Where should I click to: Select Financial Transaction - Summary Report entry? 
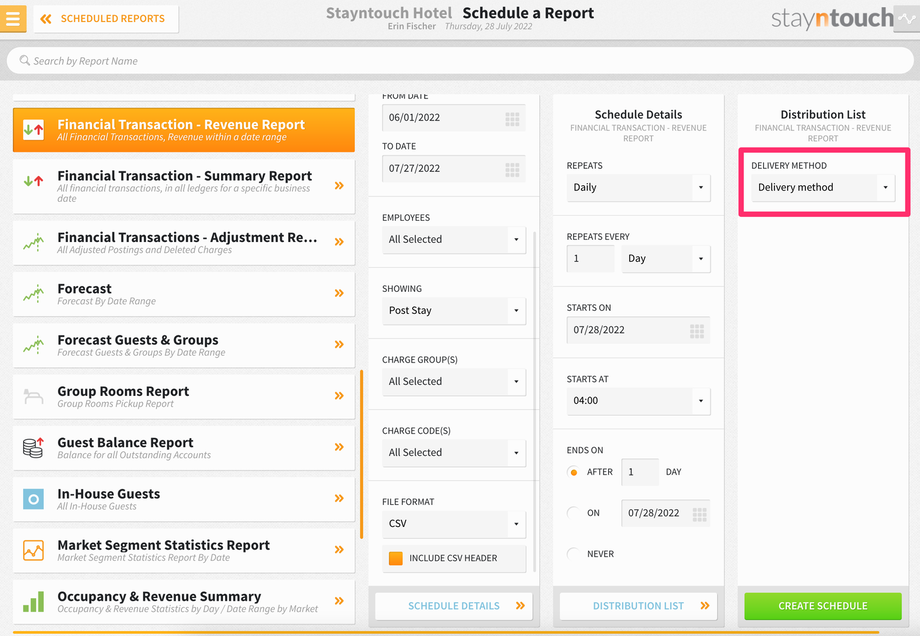184,186
